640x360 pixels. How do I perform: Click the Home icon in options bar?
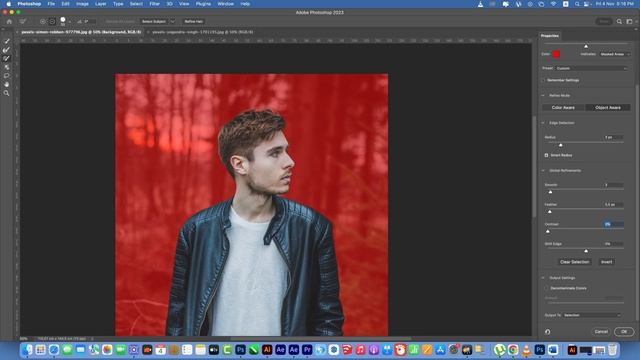9,21
